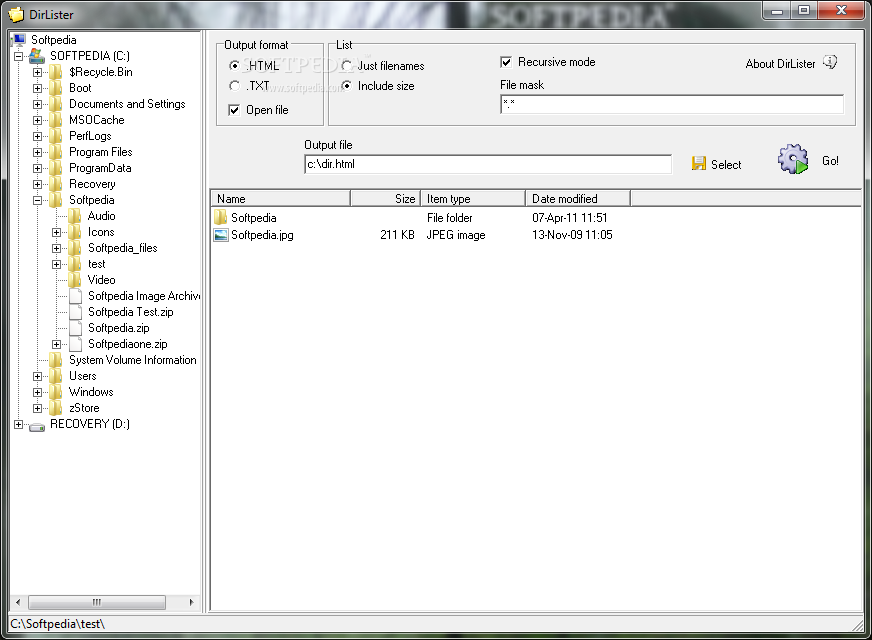Choose Just filenames list option
This screenshot has height=640, width=872.
point(346,66)
